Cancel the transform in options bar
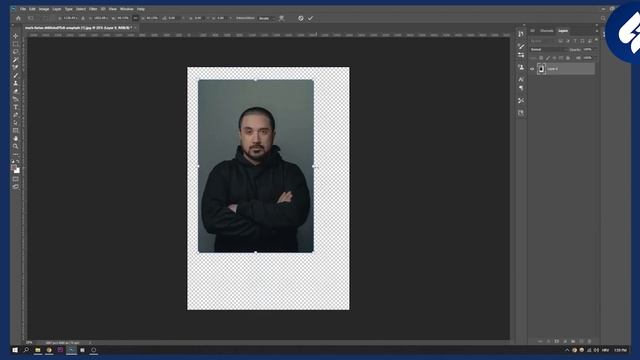640x360 pixels. click(x=301, y=18)
